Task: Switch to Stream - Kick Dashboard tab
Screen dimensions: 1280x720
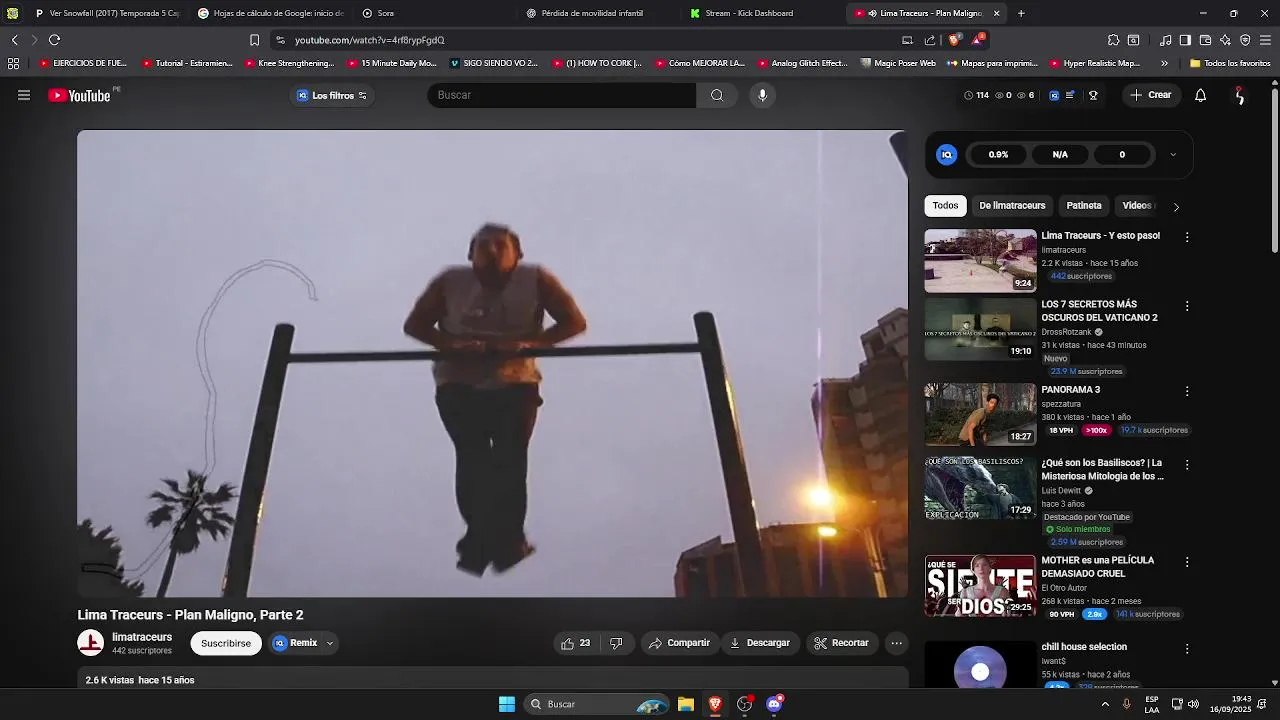Action: (762, 13)
